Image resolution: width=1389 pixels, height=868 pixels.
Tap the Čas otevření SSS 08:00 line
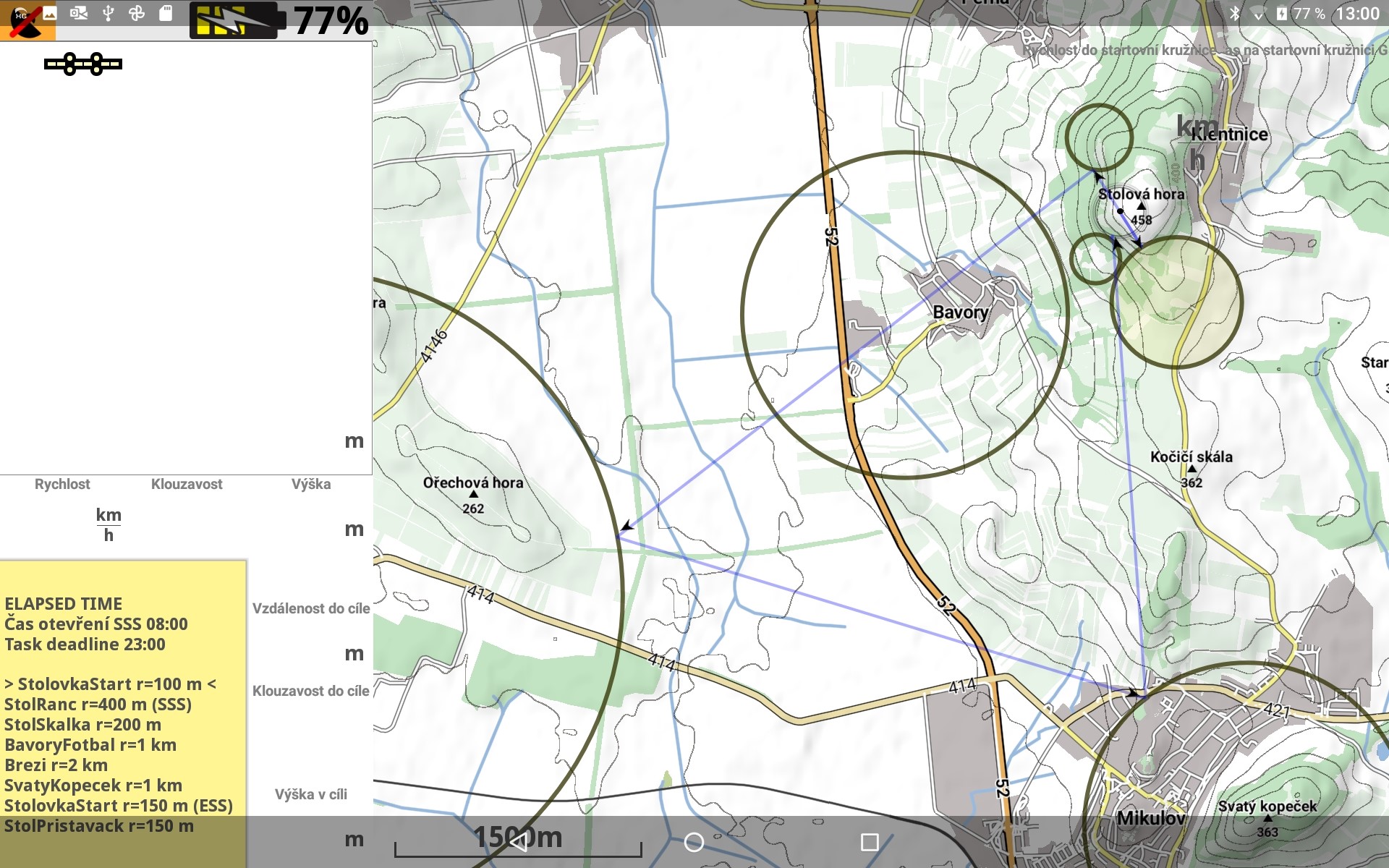pos(96,624)
